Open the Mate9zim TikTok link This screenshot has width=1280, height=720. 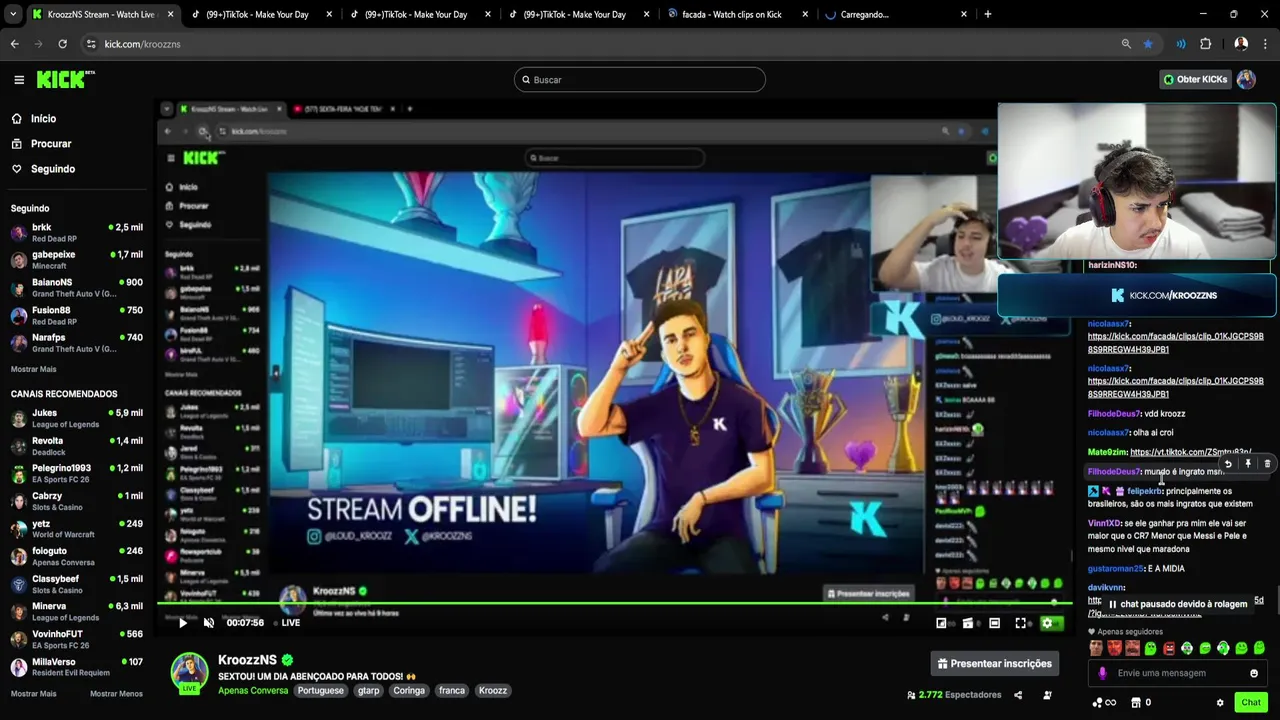tap(1190, 453)
